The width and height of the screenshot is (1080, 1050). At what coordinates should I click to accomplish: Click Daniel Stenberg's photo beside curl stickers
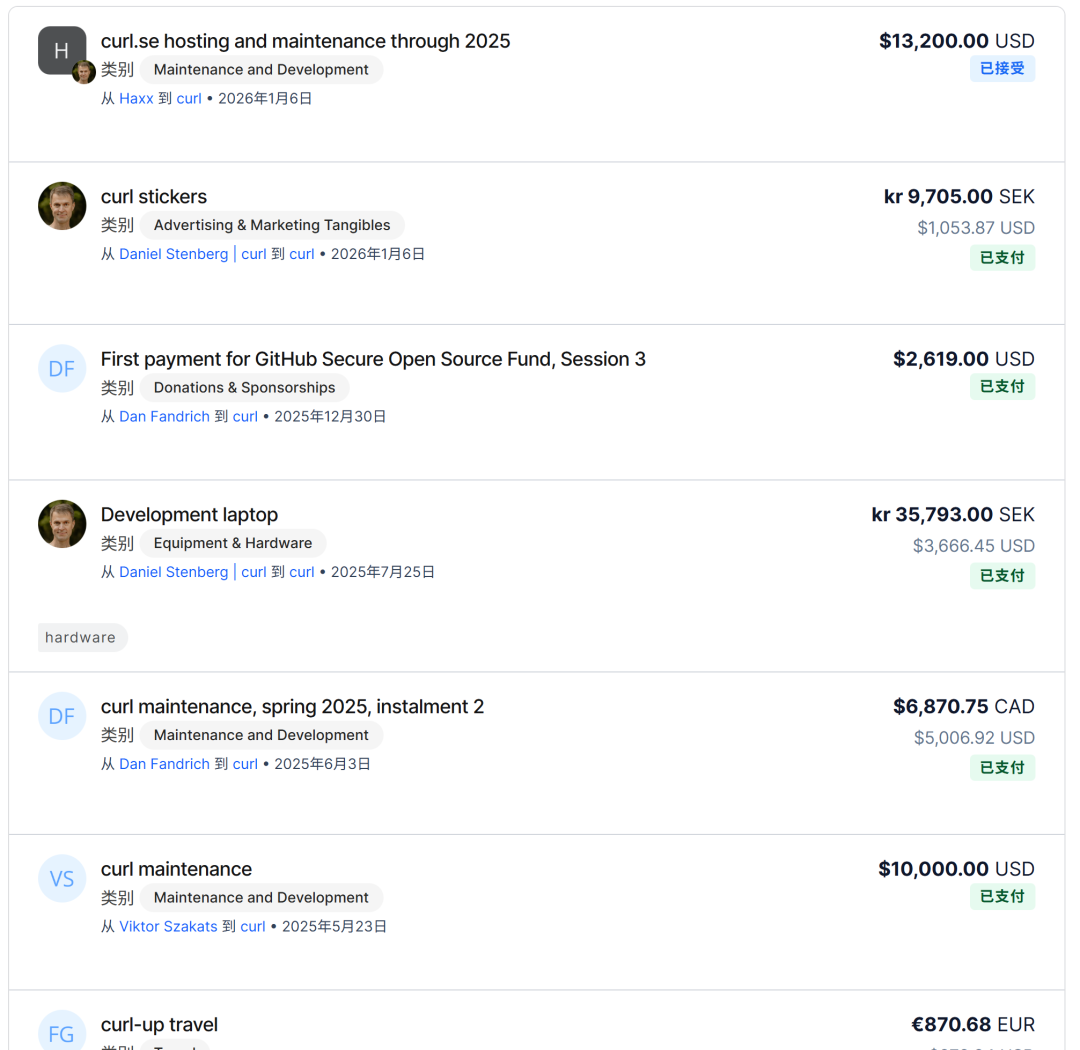tap(62, 206)
